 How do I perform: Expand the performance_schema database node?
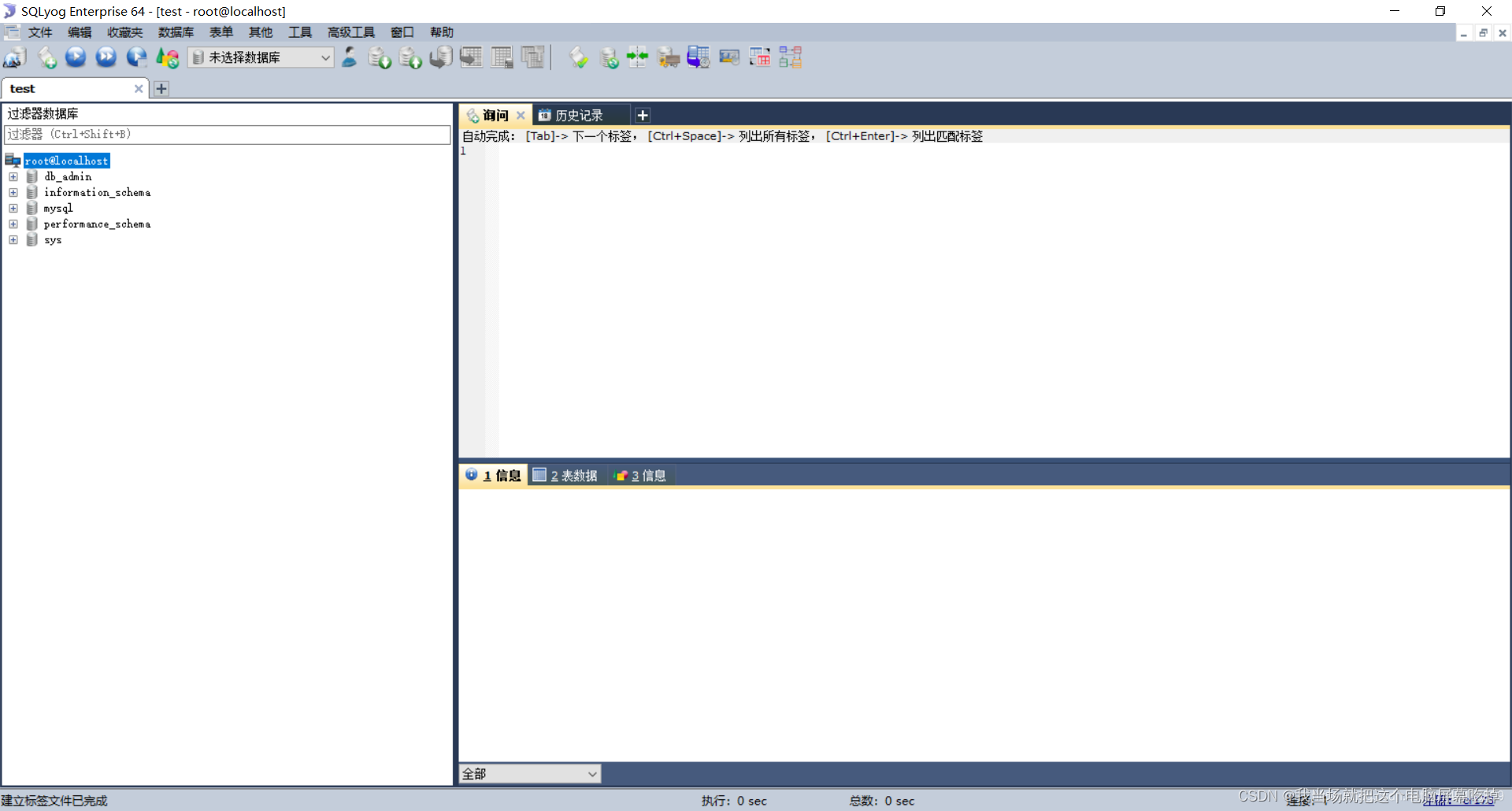(13, 224)
